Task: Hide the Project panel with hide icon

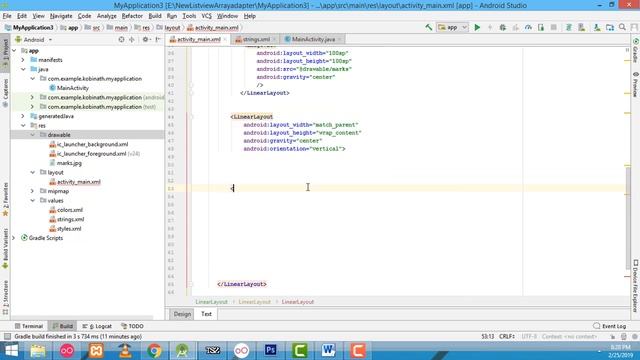Action: point(158,40)
